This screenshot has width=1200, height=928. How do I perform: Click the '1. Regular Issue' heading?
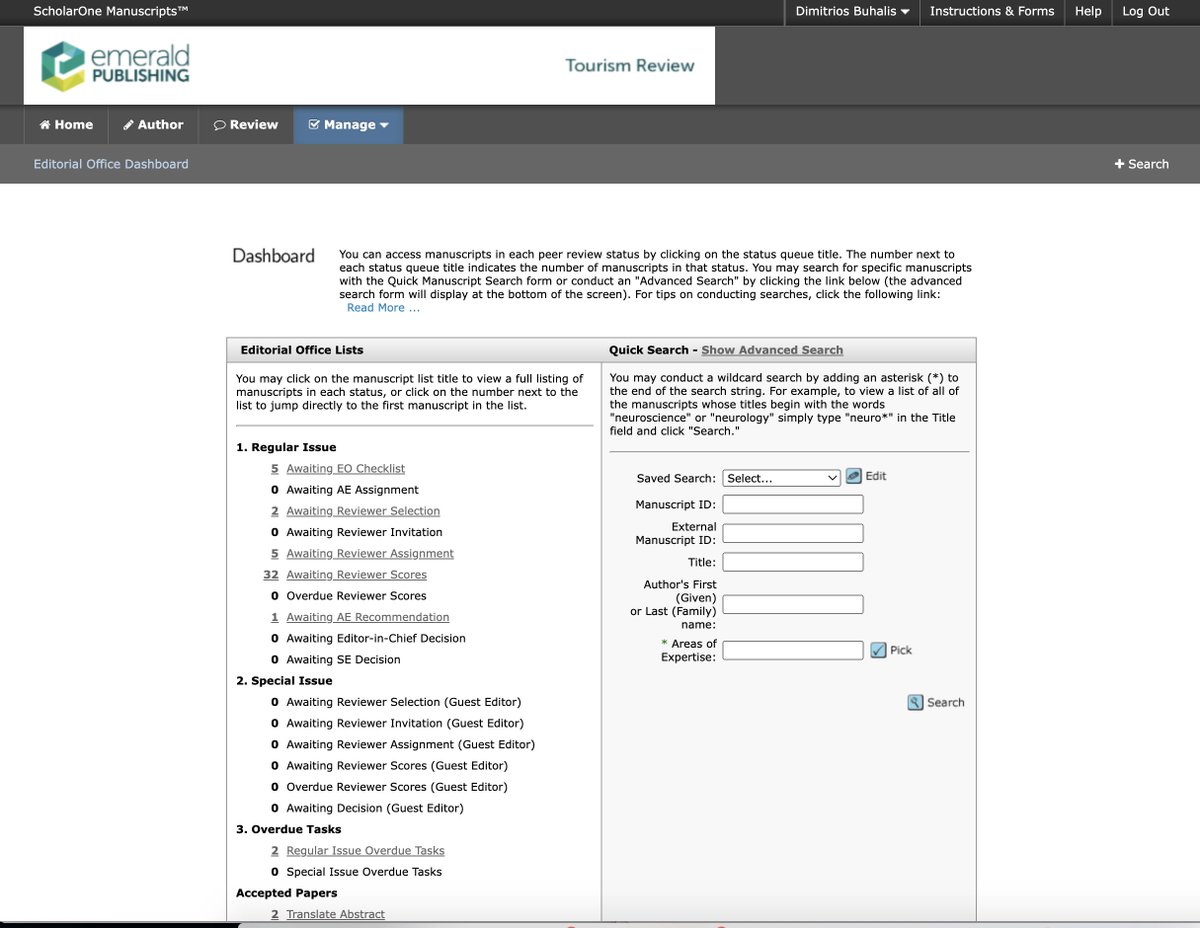pyautogui.click(x=286, y=448)
